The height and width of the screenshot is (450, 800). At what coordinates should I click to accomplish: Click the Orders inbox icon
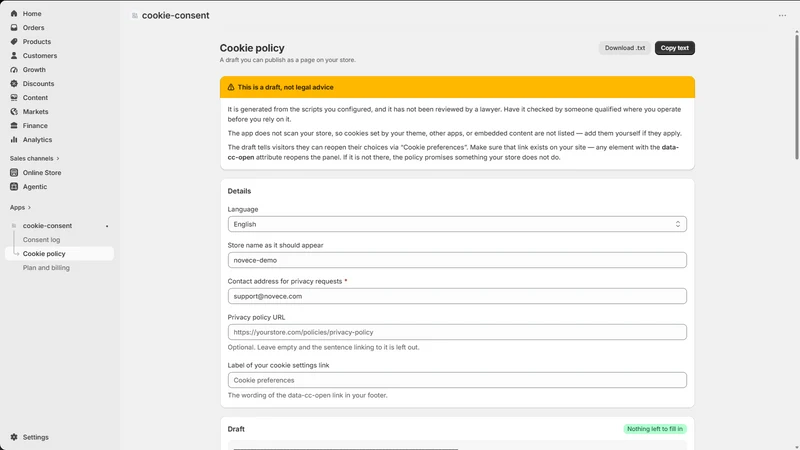[14, 28]
